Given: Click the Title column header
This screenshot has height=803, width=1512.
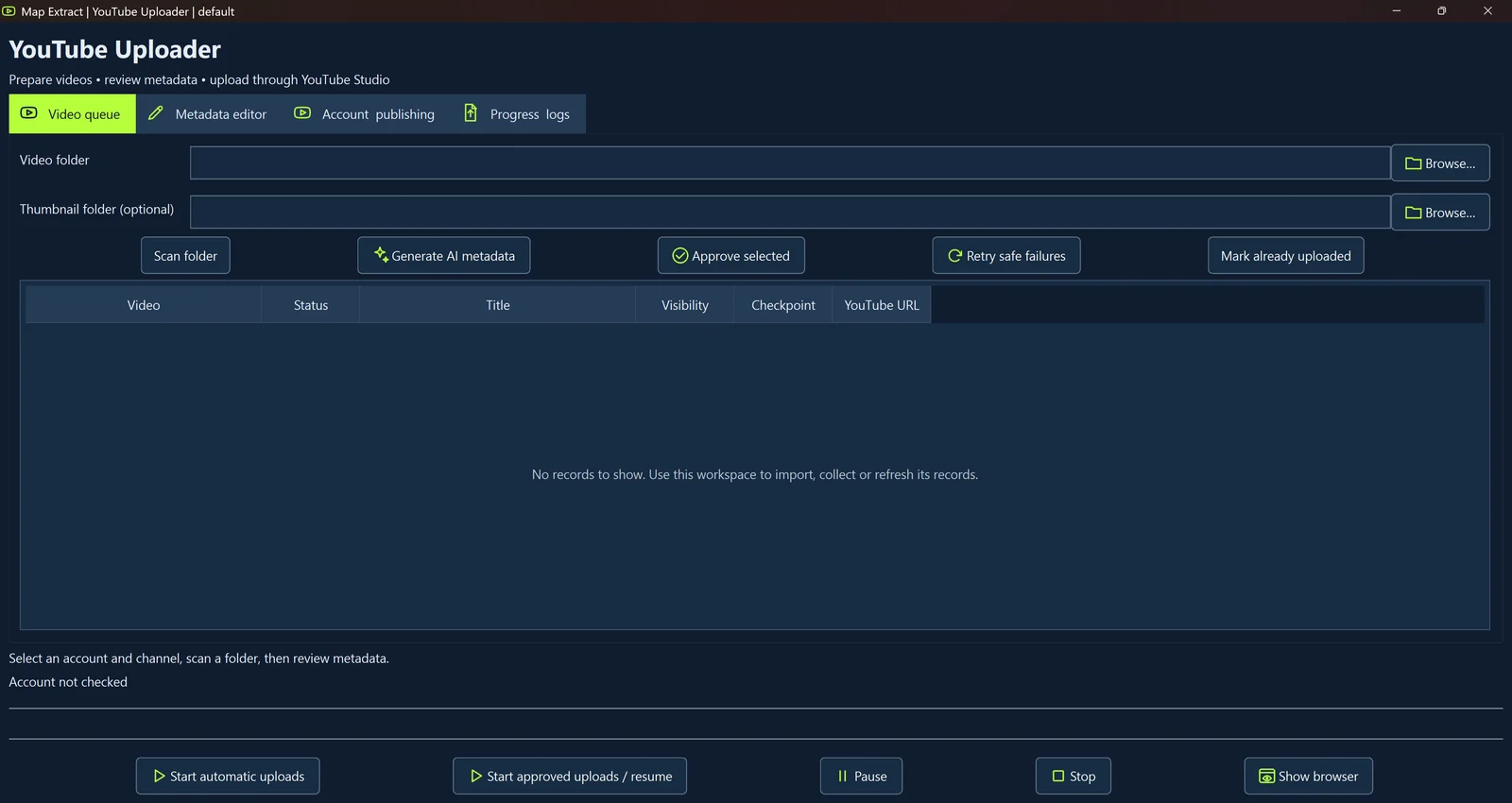Looking at the screenshot, I should [x=498, y=305].
